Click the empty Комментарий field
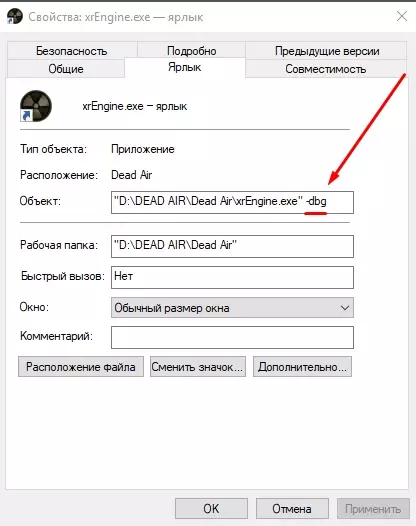 pos(232,337)
